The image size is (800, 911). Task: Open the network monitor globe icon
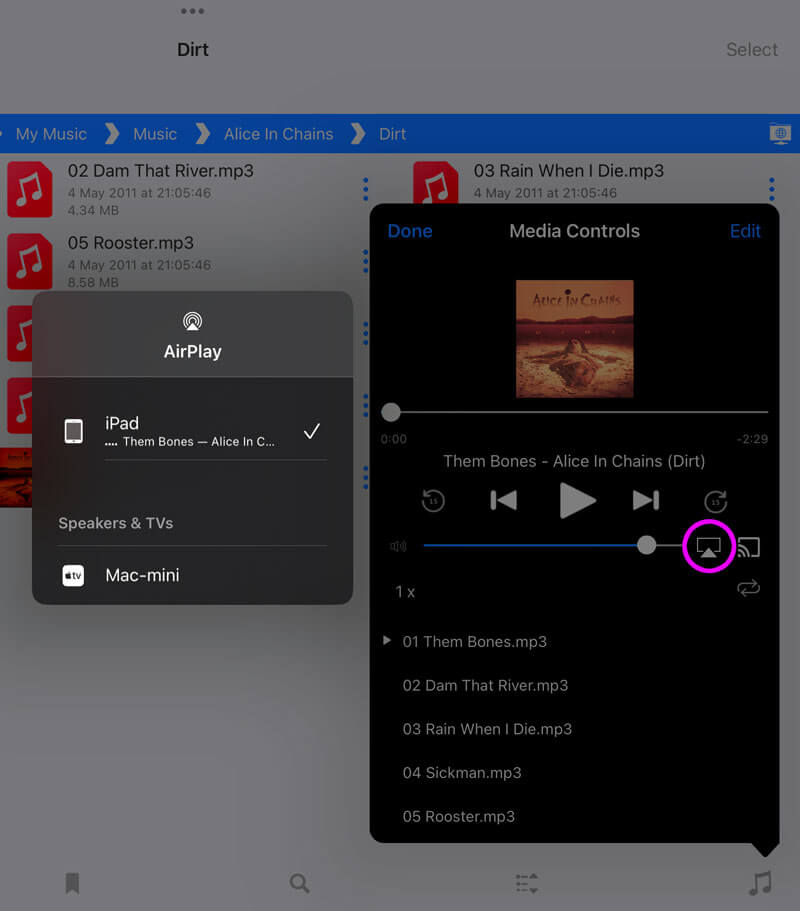point(780,134)
